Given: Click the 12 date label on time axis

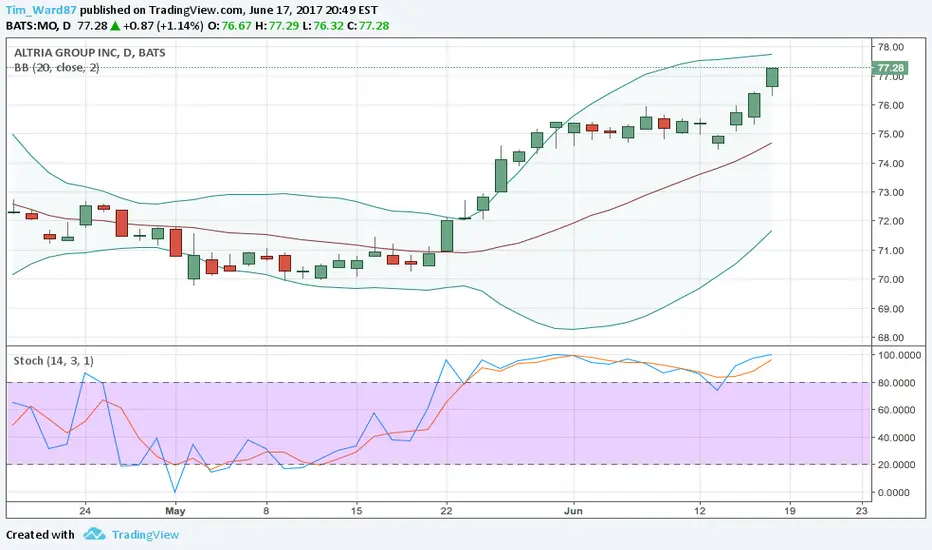Looking at the screenshot, I should point(700,510).
